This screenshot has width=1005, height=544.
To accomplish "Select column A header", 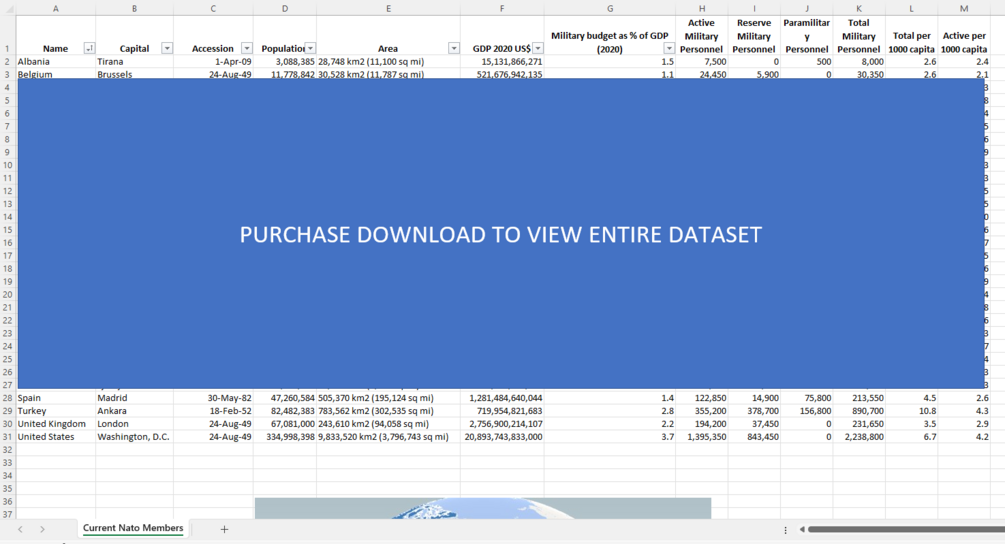I will 56,8.
